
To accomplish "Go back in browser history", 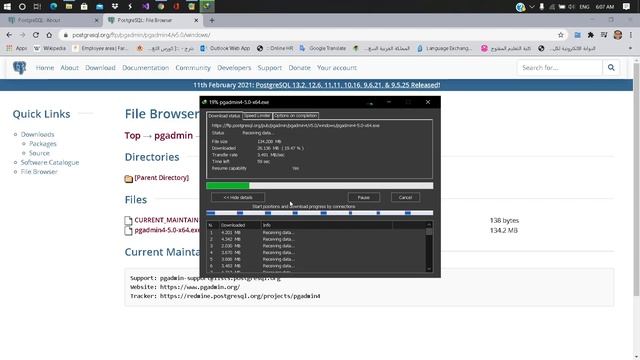I will [x=9, y=35].
